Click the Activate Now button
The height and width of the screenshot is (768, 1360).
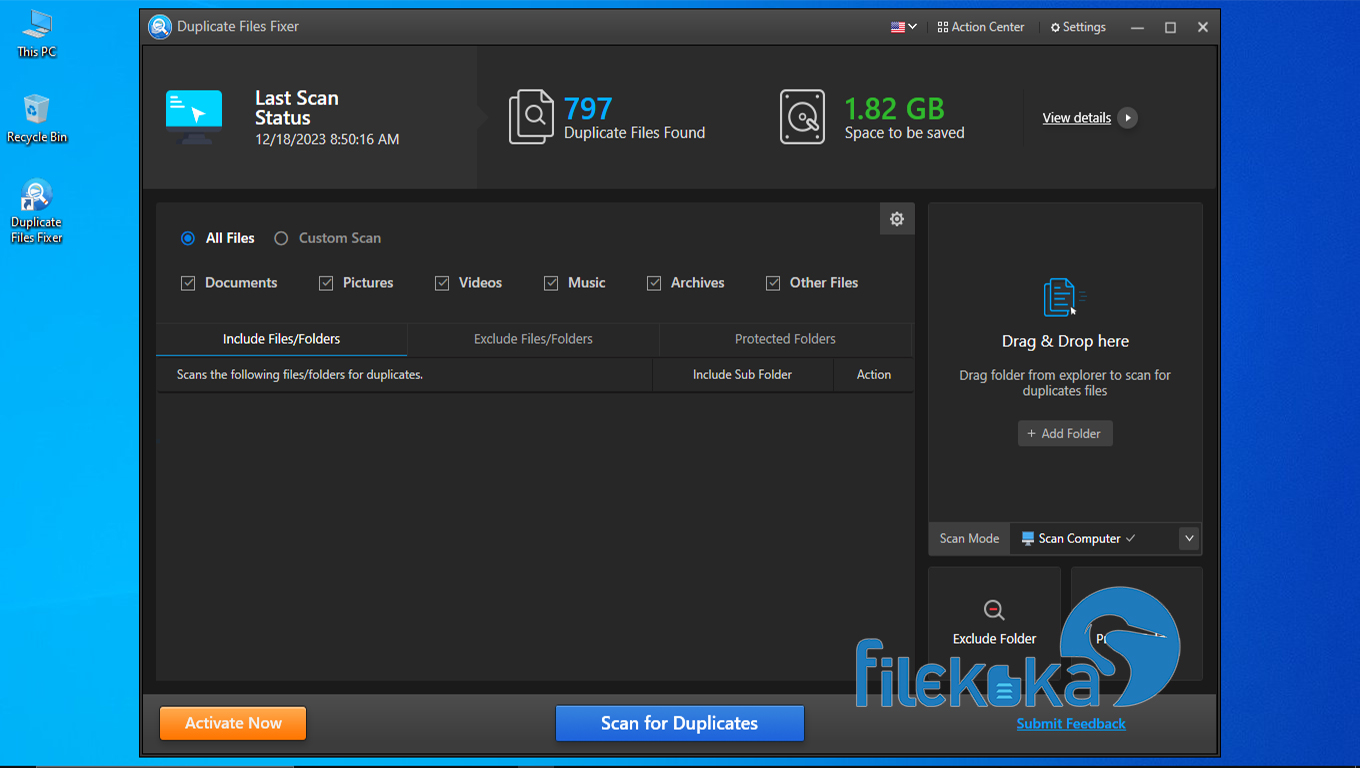[x=233, y=723]
